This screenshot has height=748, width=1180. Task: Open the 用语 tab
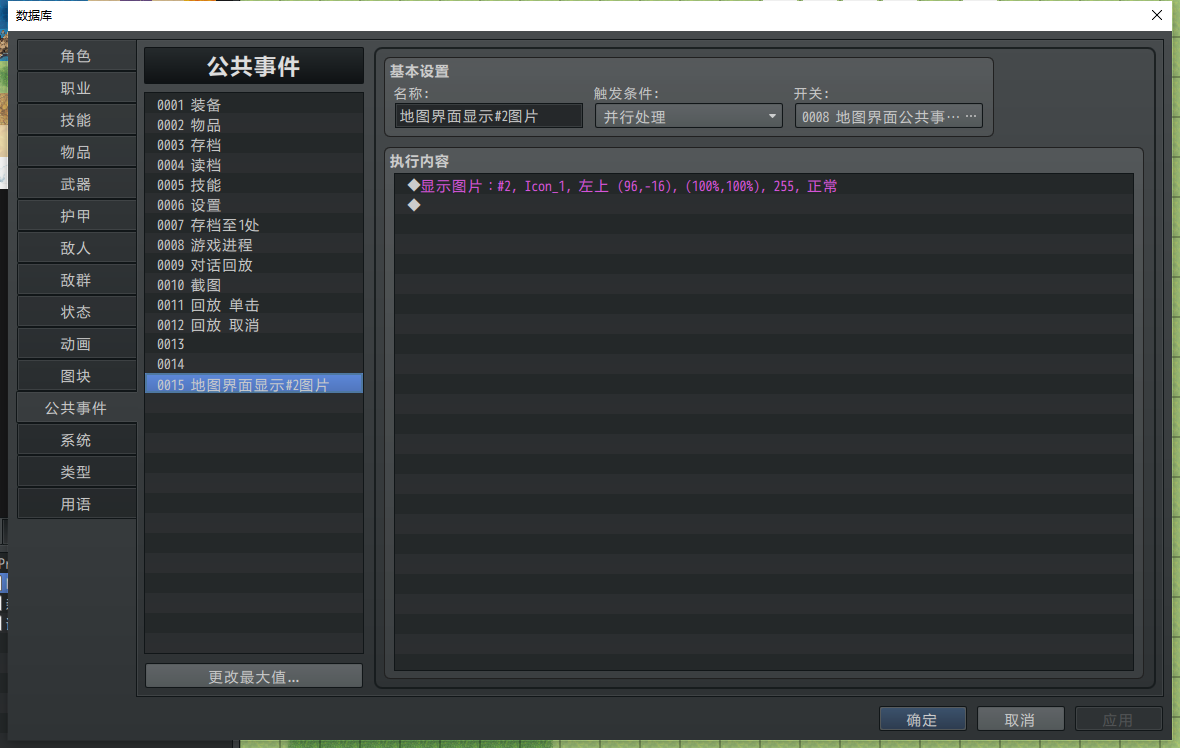76,504
